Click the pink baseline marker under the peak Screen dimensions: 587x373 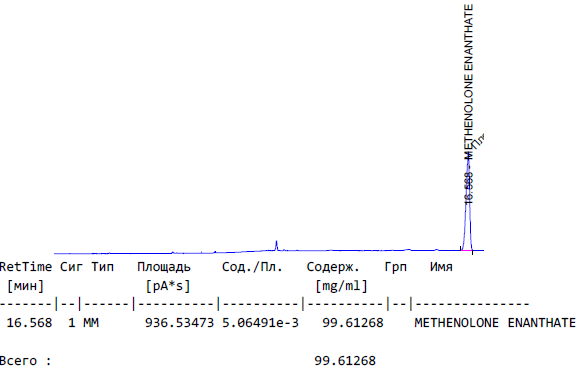pyautogui.click(x=466, y=250)
